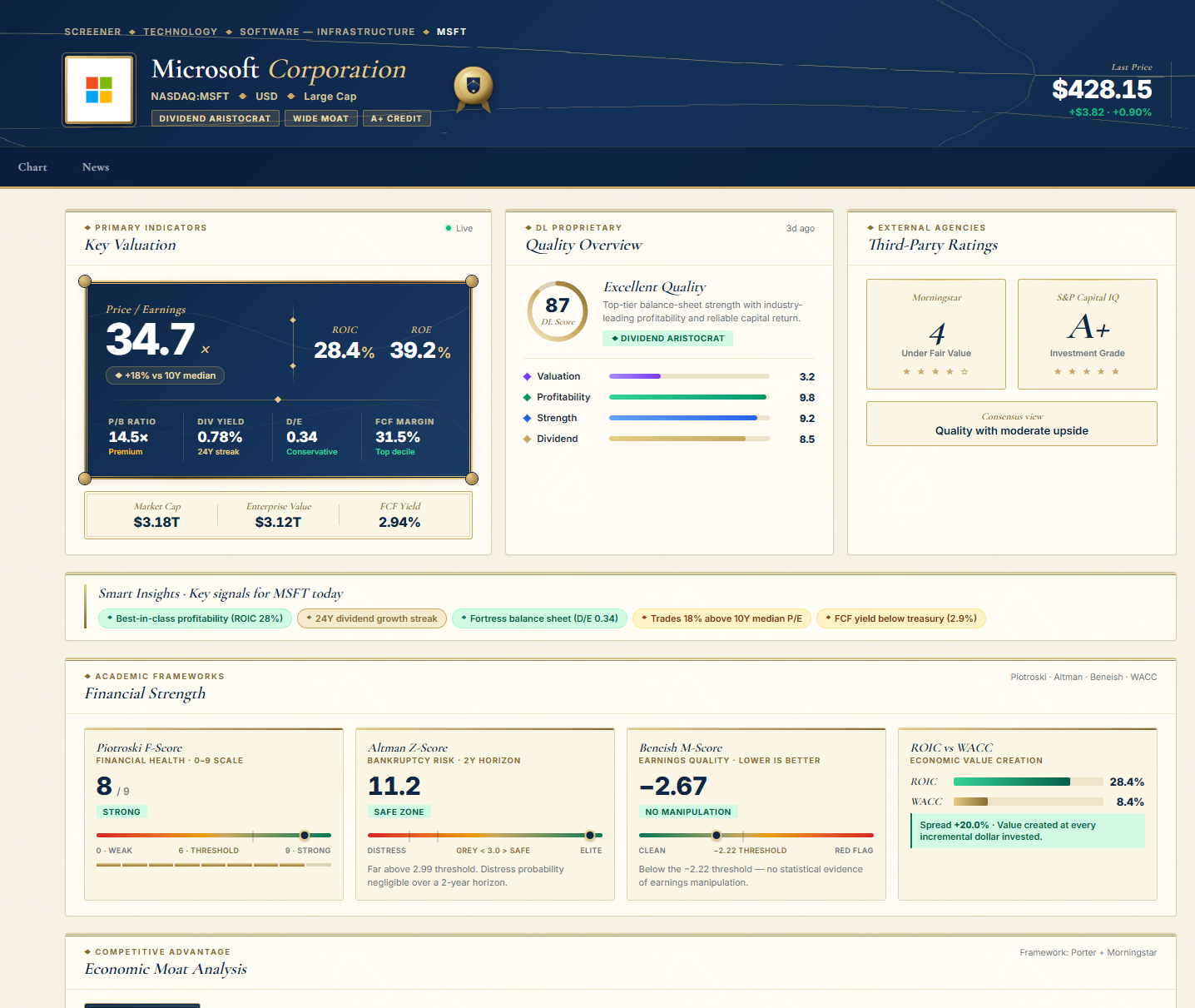Image resolution: width=1195 pixels, height=1008 pixels.
Task: Click the Altman Z-Score gauge marker
Action: 590,835
